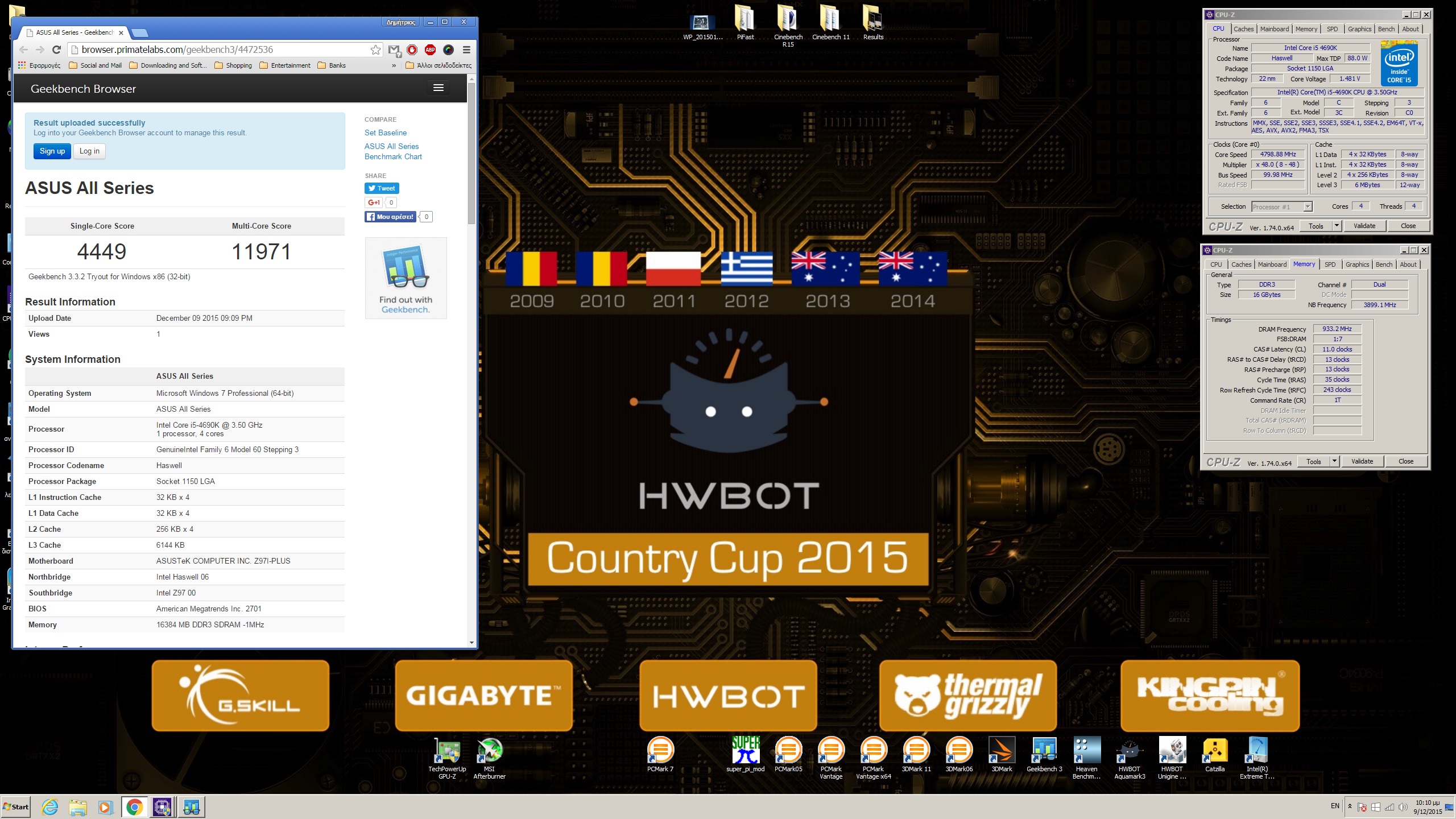The image size is (1456, 819).
Task: Open Social and Mail bookmarks folder
Action: (x=95, y=65)
